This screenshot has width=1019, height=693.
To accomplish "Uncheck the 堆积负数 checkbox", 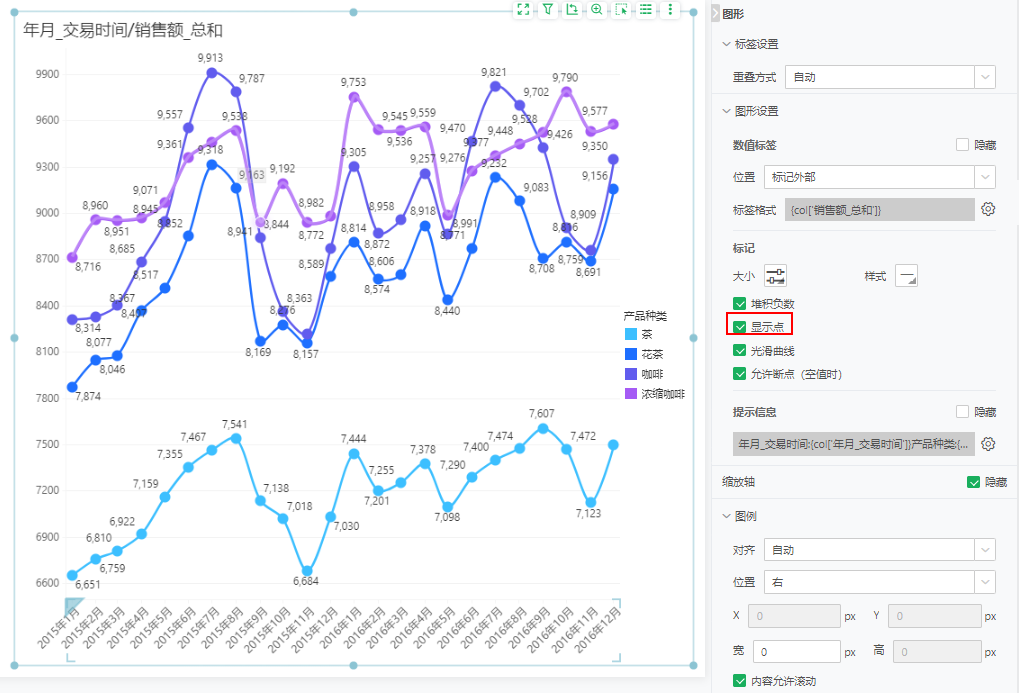I will (739, 304).
